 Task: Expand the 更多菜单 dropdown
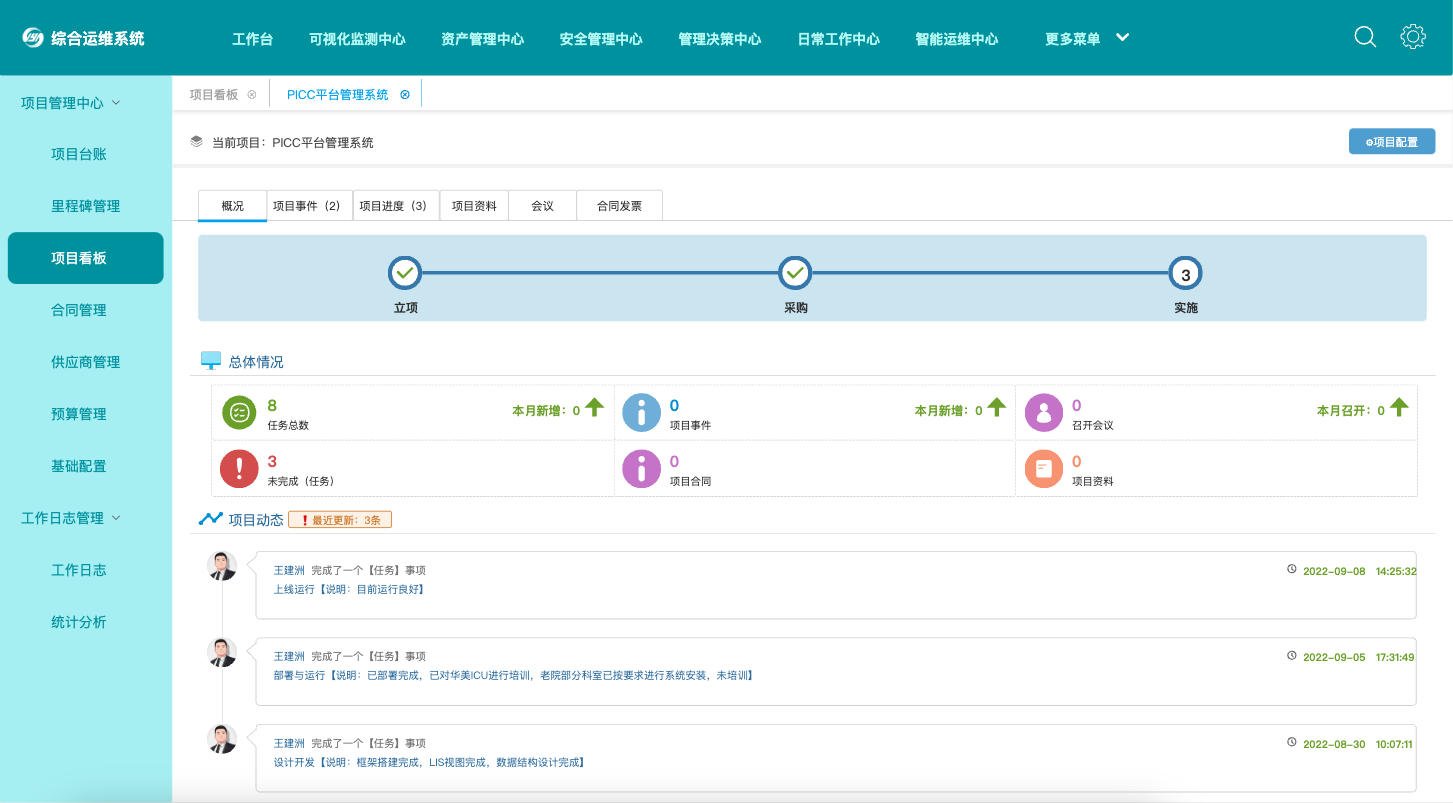[1087, 39]
